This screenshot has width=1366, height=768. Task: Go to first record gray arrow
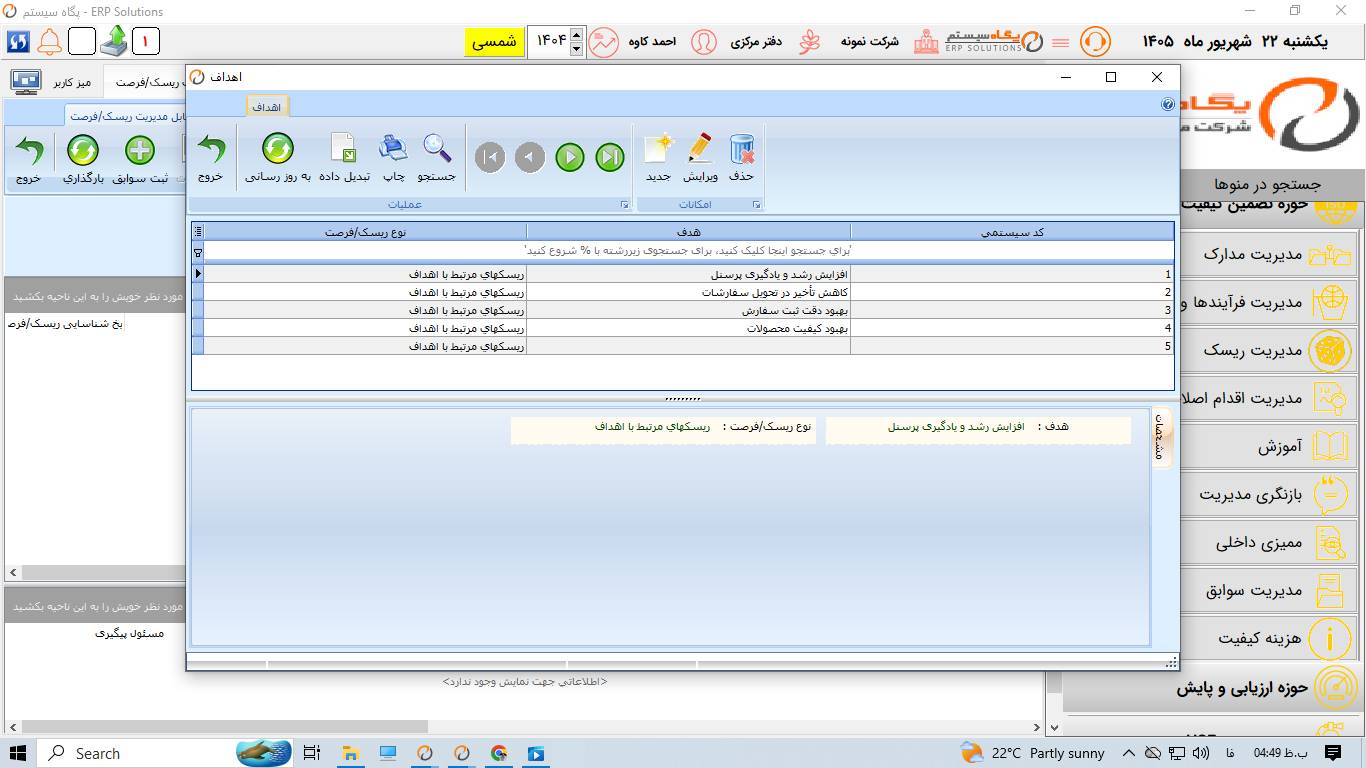pyautogui.click(x=490, y=157)
